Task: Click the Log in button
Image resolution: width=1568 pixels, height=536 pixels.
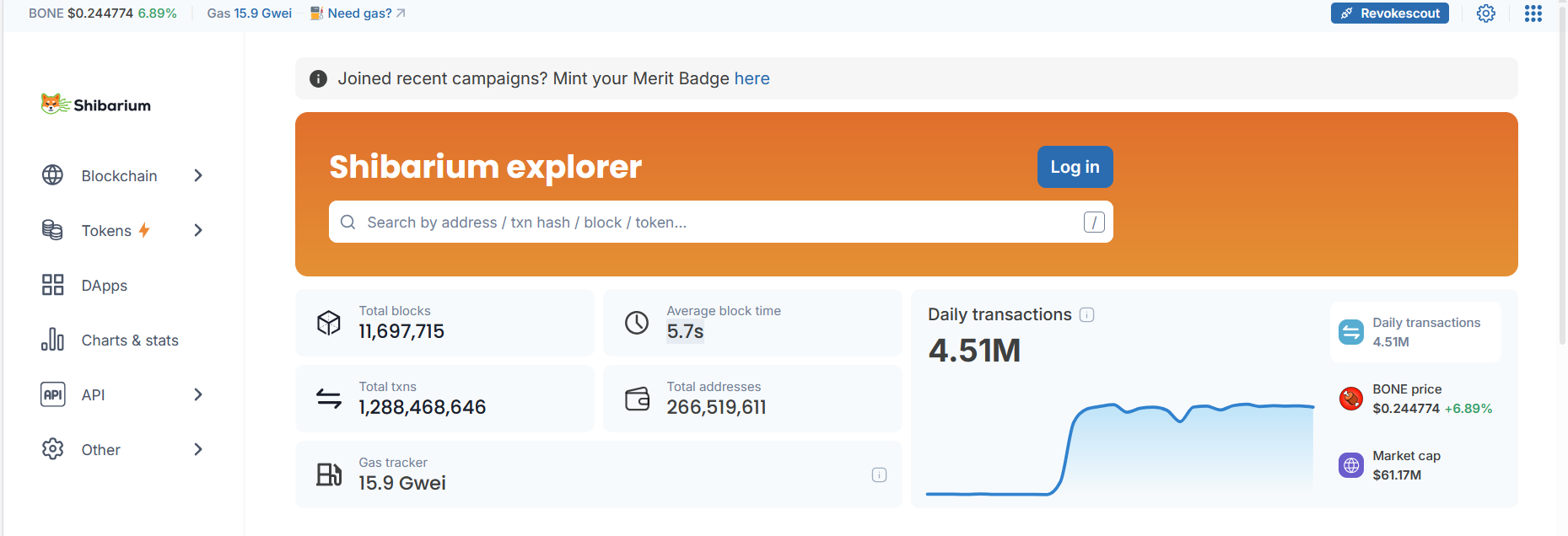Action: click(1075, 167)
